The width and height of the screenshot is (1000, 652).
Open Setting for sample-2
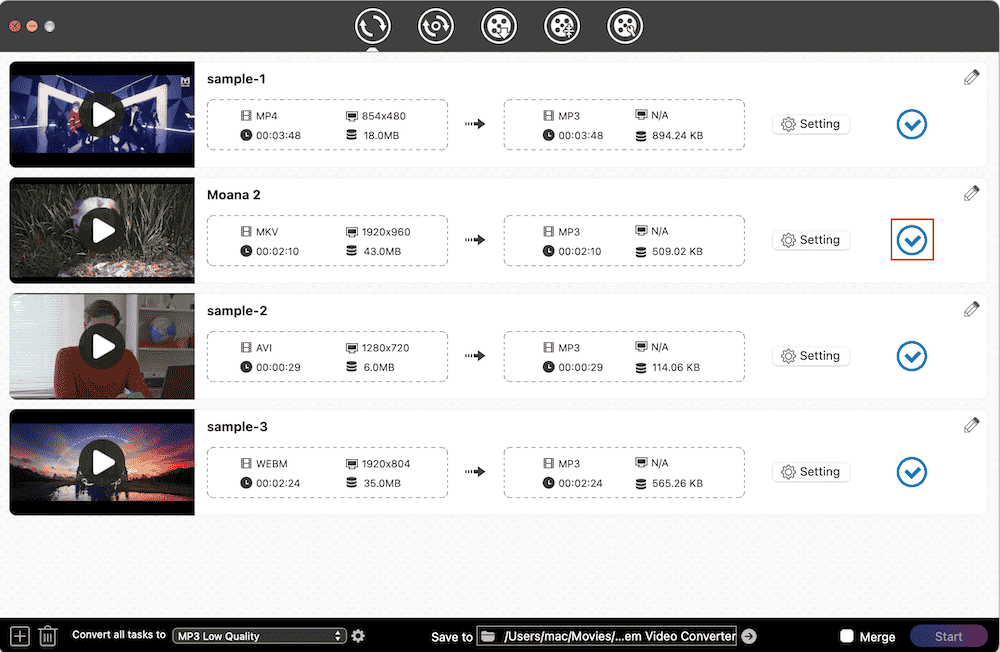coord(811,356)
